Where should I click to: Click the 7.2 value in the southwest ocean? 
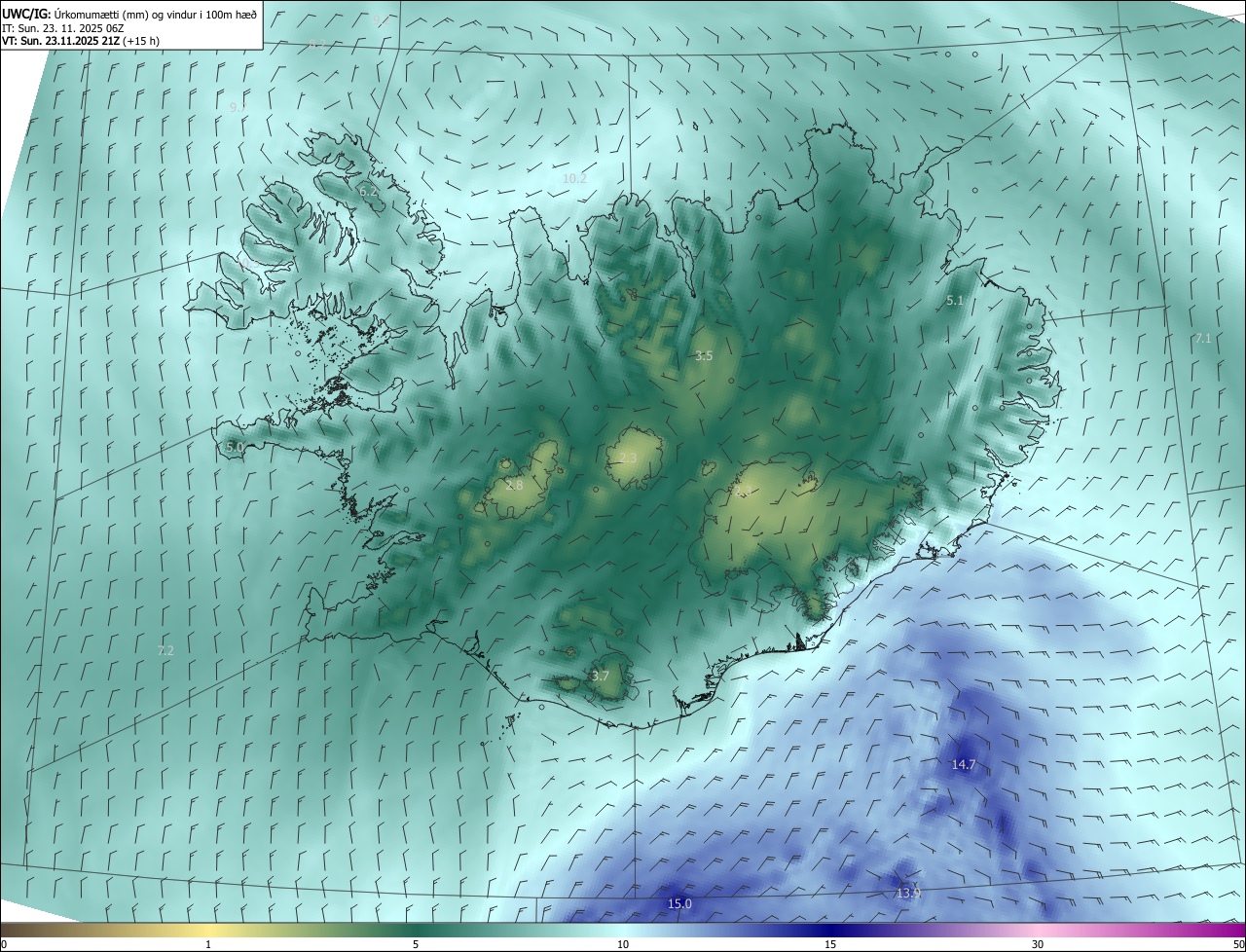tap(165, 650)
